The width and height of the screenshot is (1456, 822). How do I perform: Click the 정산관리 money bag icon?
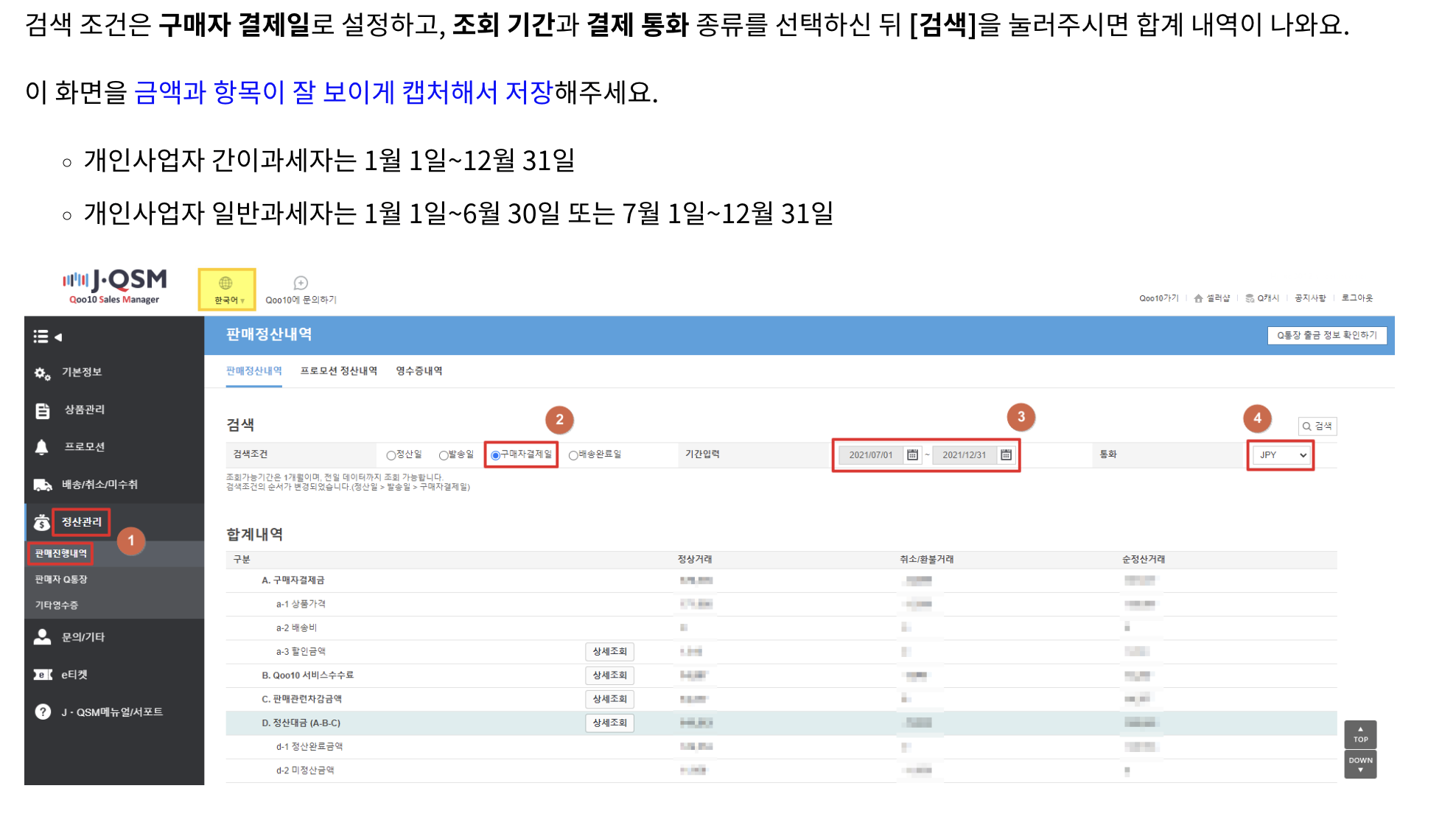pyautogui.click(x=42, y=522)
